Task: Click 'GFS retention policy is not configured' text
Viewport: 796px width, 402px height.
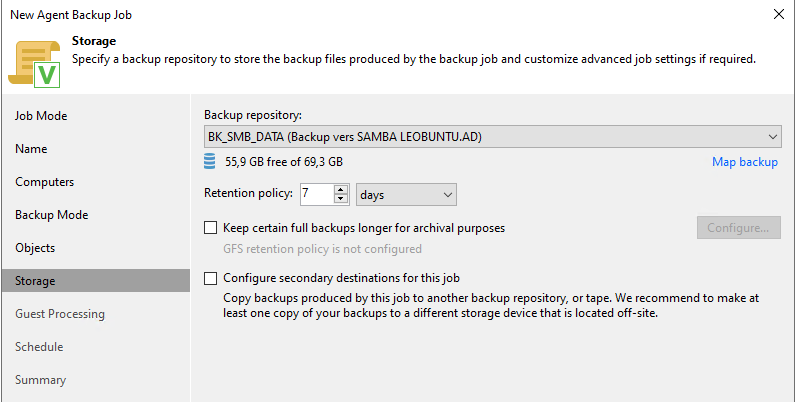Action: click(x=322, y=249)
